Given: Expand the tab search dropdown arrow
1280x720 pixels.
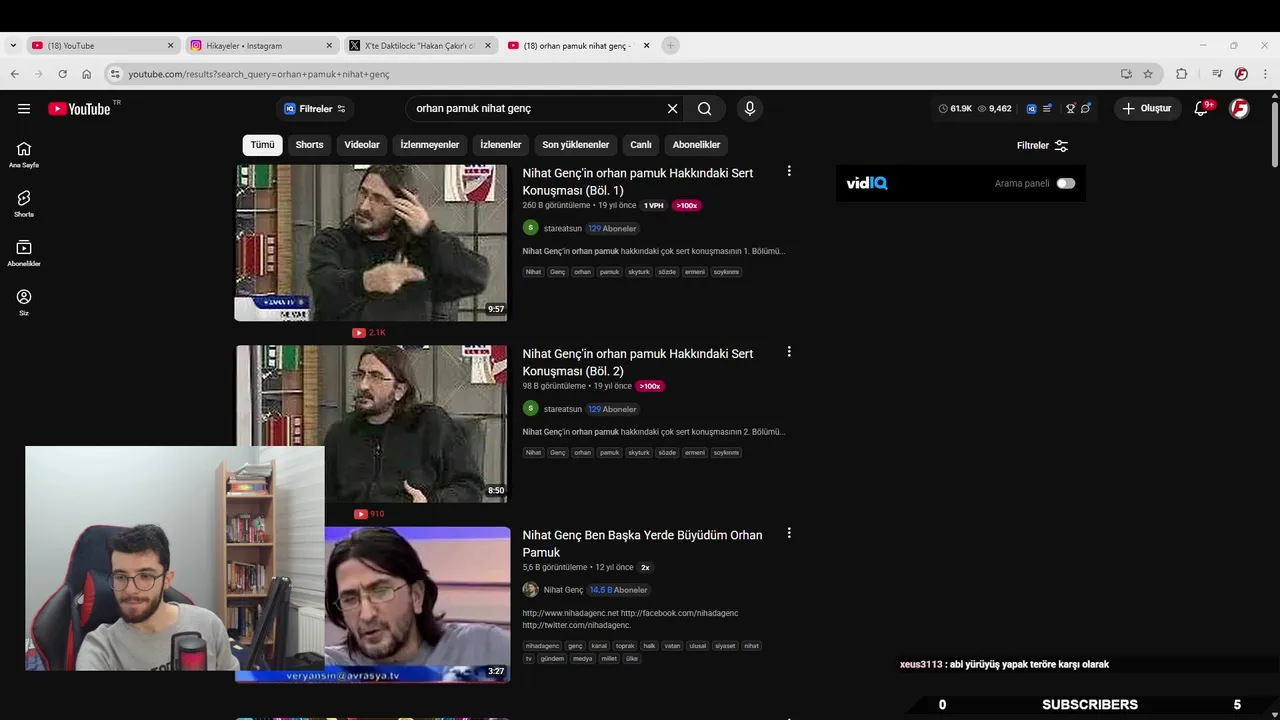Looking at the screenshot, I should [x=13, y=45].
